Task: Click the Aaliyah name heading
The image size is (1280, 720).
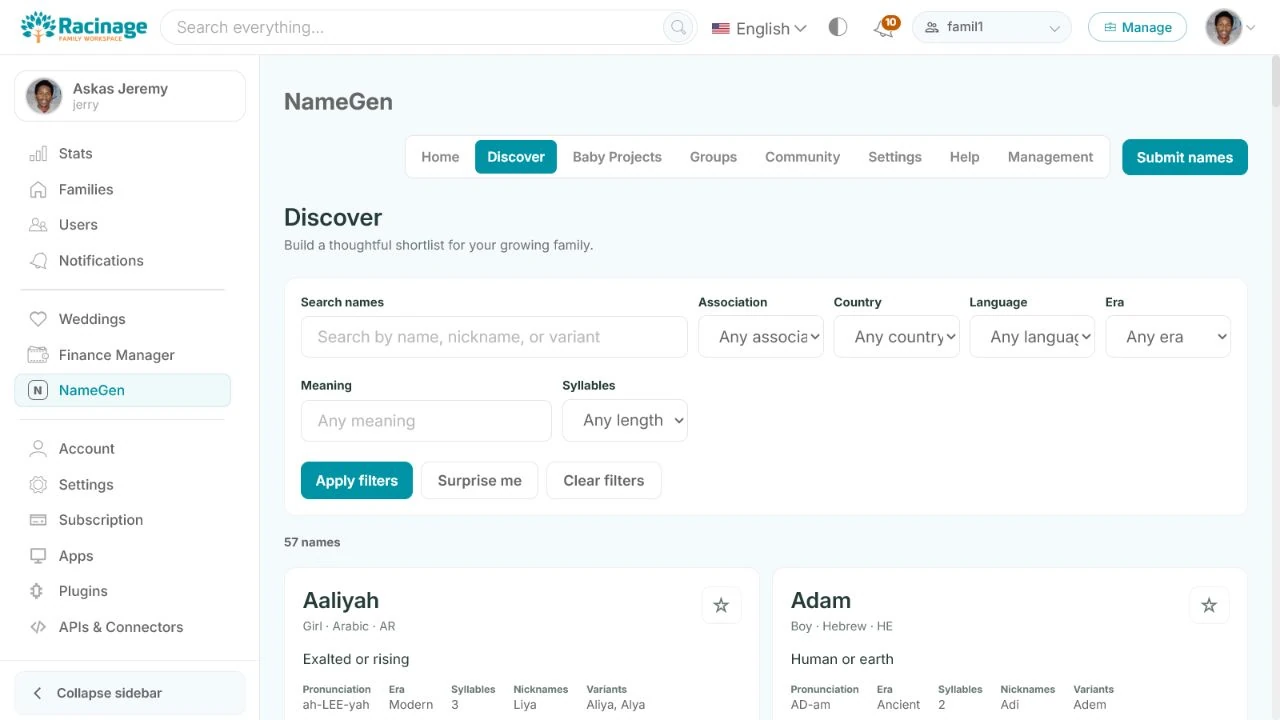Action: [x=341, y=601]
